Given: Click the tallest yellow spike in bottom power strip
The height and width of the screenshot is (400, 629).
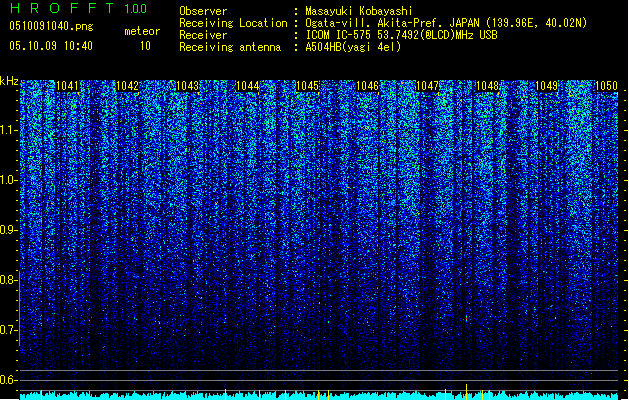Looking at the screenshot, I should click(x=467, y=392).
